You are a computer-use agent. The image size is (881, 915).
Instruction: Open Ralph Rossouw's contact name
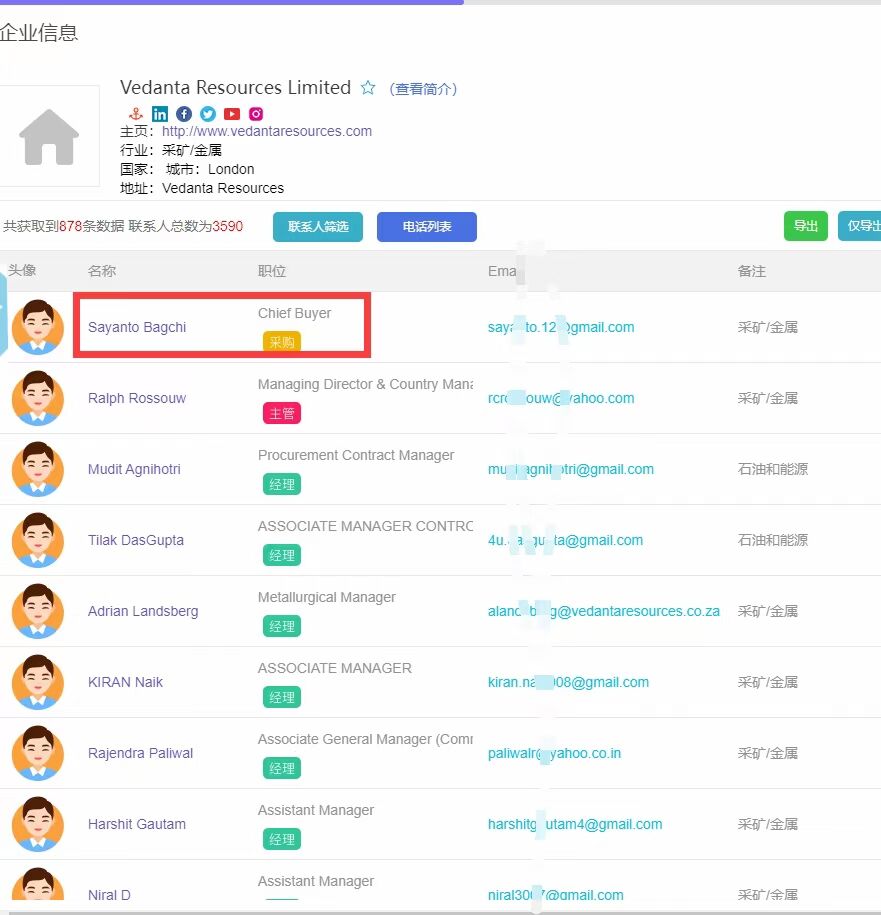pos(137,398)
